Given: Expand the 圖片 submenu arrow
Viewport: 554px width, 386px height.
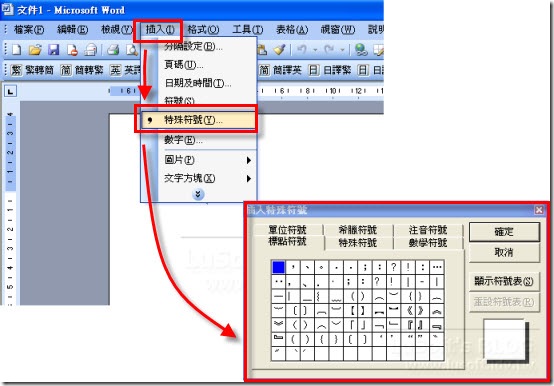Looking at the screenshot, I should (249, 160).
